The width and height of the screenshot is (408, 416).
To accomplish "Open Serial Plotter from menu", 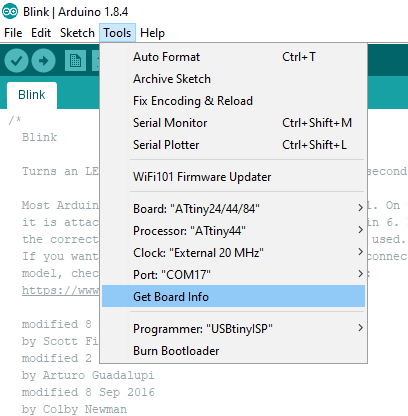I will click(x=233, y=145).
